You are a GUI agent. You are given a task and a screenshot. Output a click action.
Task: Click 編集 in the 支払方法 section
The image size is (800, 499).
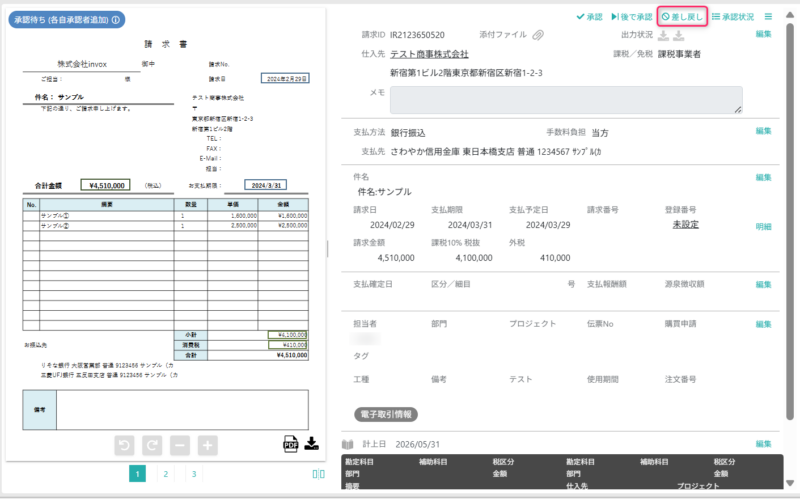point(763,131)
